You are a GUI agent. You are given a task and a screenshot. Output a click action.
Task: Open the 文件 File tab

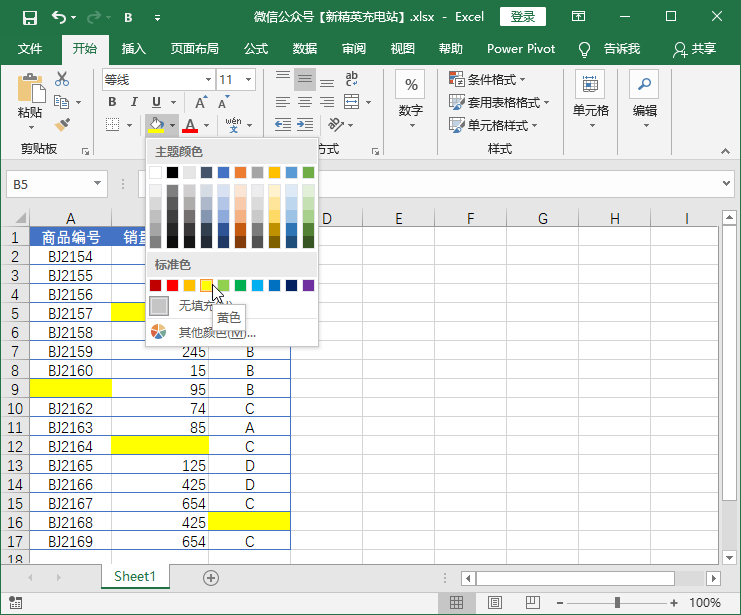click(30, 49)
